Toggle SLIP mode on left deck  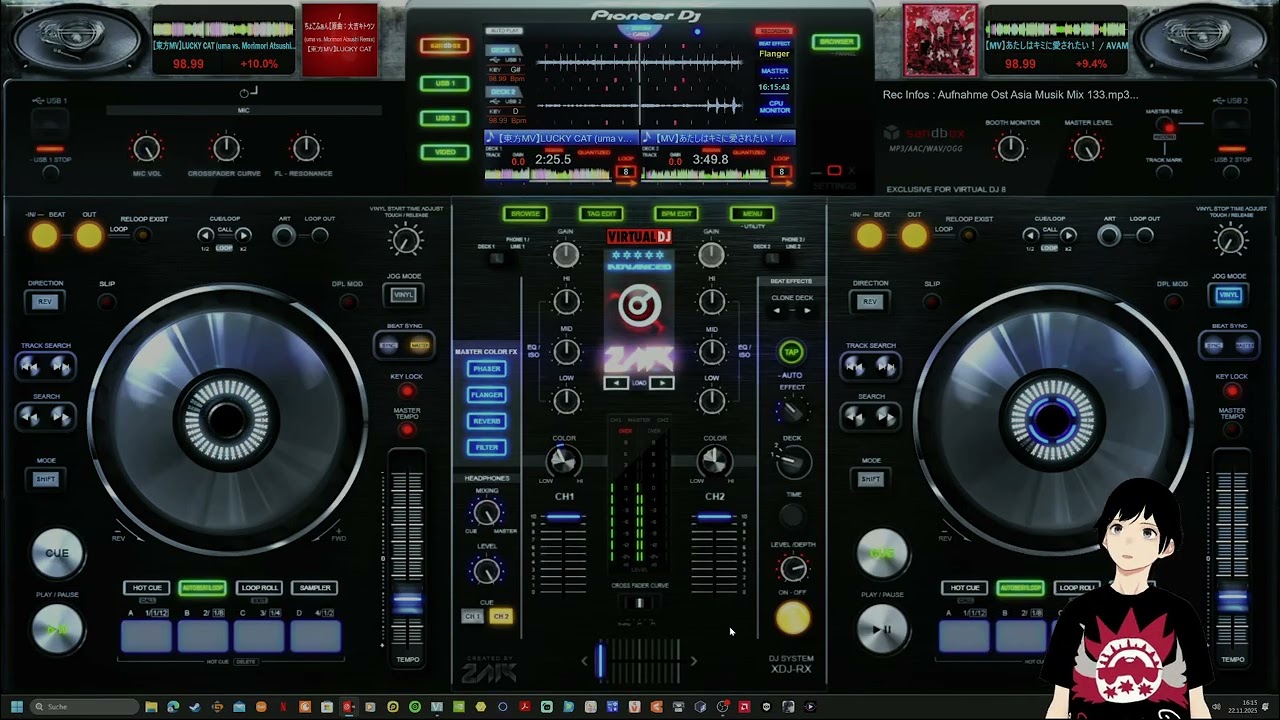tap(107, 301)
